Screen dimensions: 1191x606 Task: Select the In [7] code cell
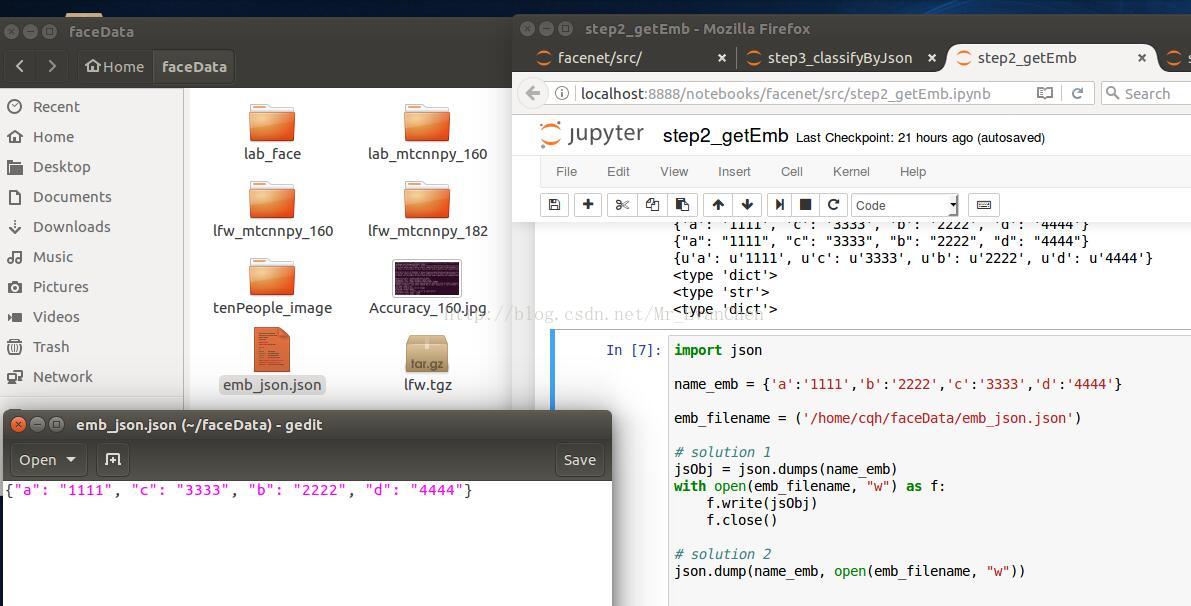[x=930, y=471]
